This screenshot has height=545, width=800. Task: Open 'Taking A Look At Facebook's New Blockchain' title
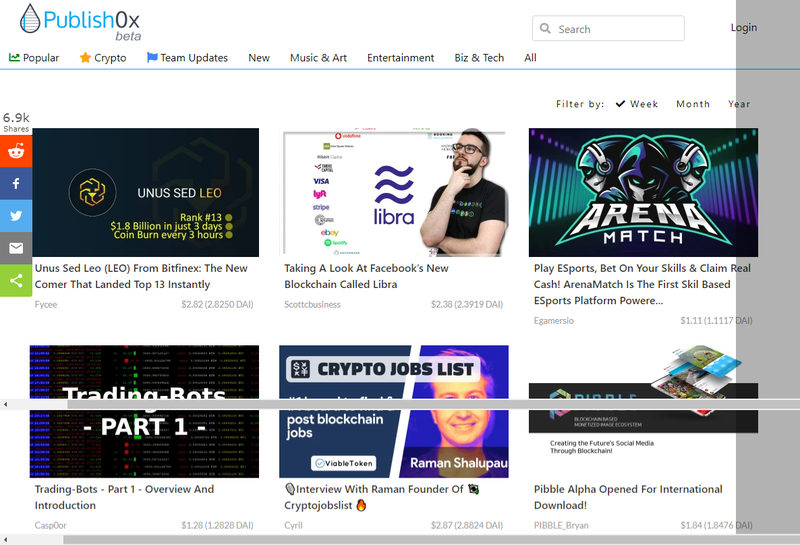coord(366,276)
